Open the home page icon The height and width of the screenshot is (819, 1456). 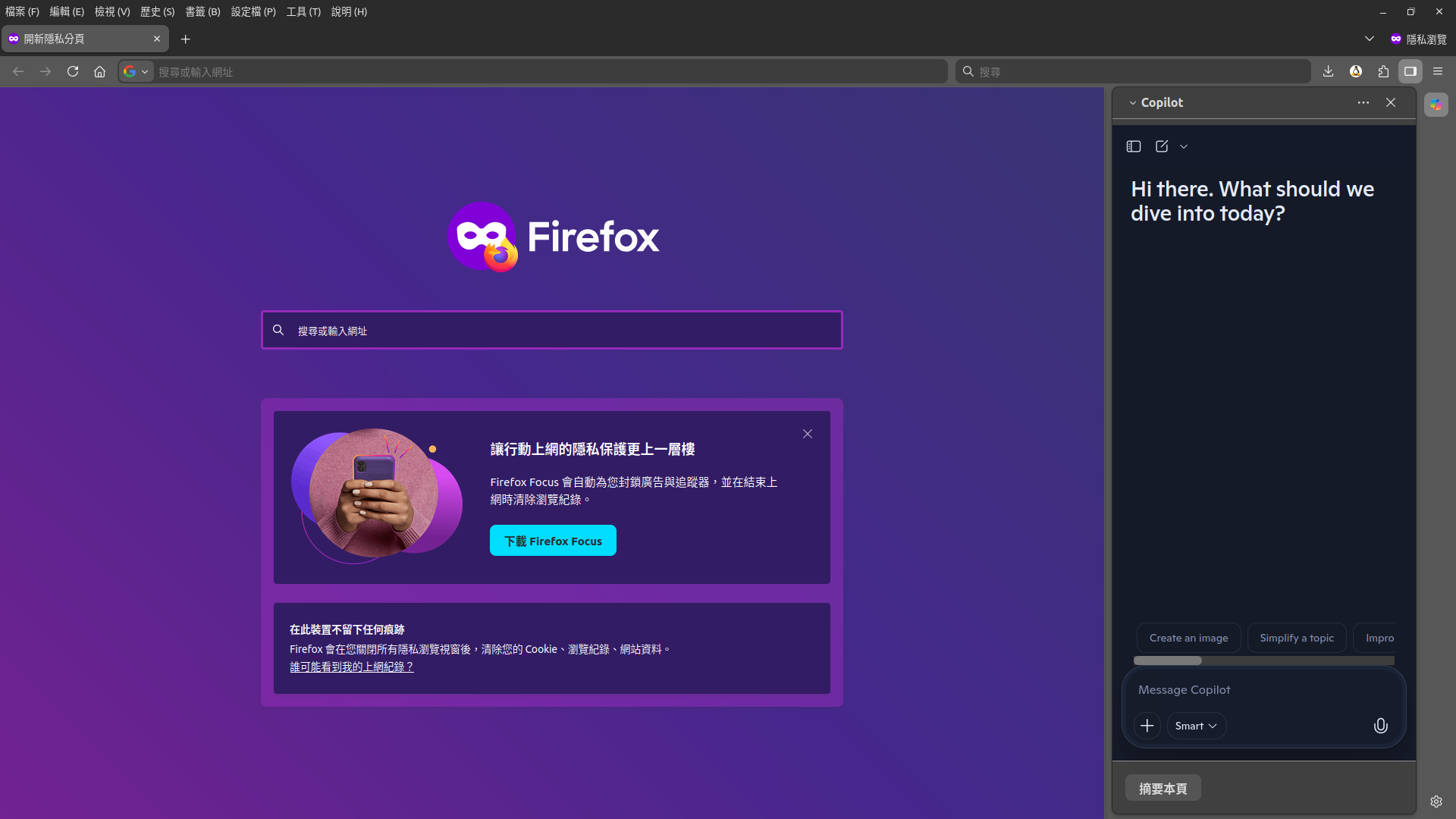coord(99,71)
